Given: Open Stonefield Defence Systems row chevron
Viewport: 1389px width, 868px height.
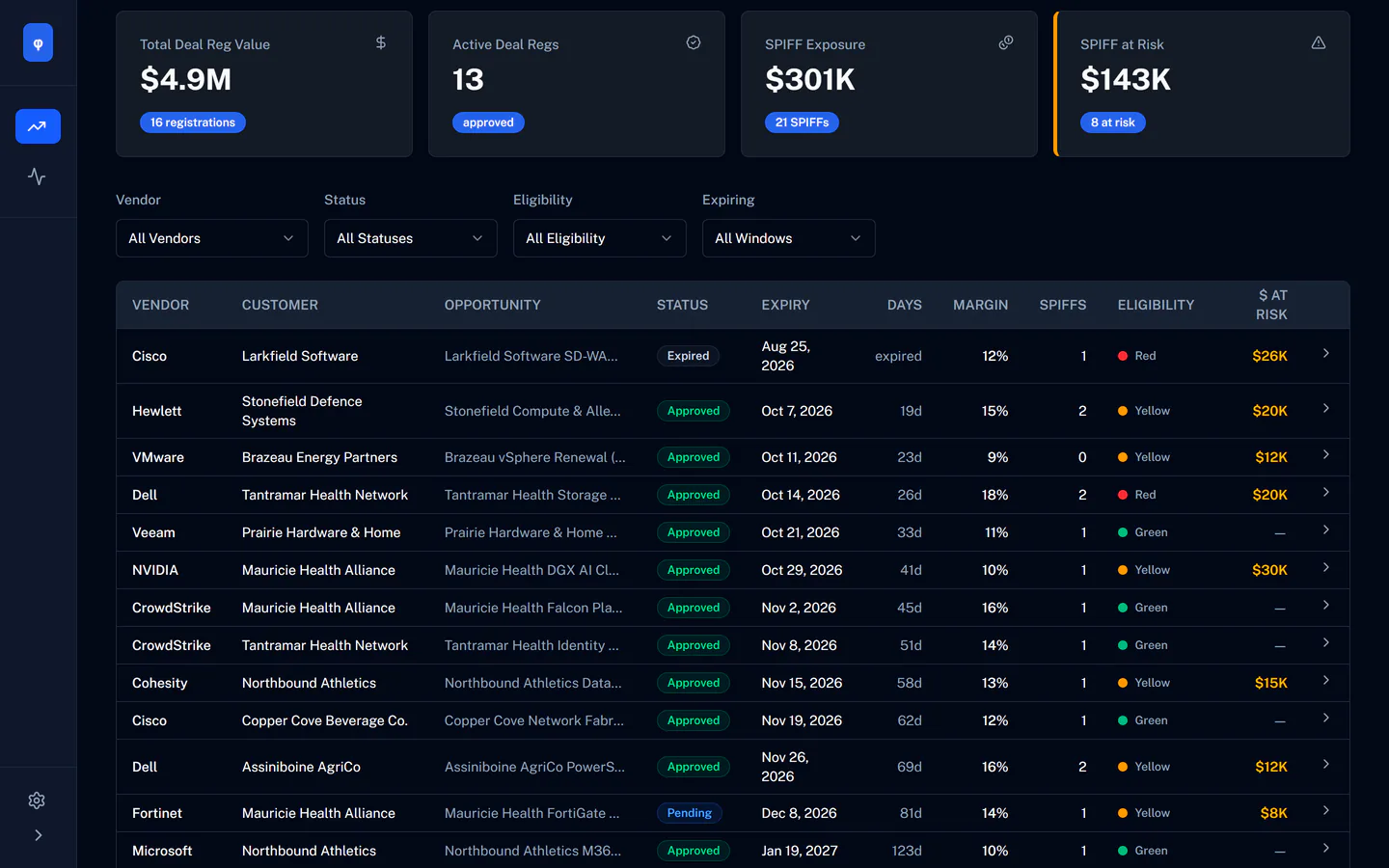Looking at the screenshot, I should pos(1326,408).
